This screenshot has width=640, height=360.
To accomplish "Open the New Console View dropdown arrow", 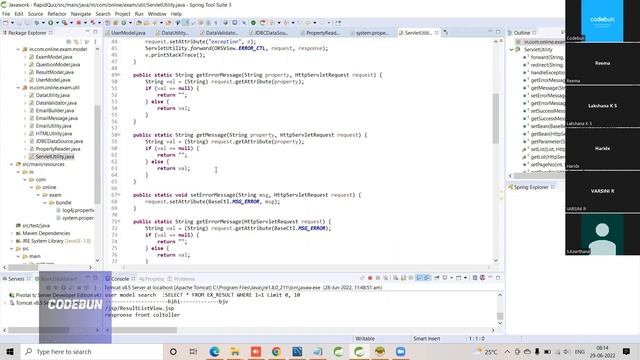I will coord(465,278).
